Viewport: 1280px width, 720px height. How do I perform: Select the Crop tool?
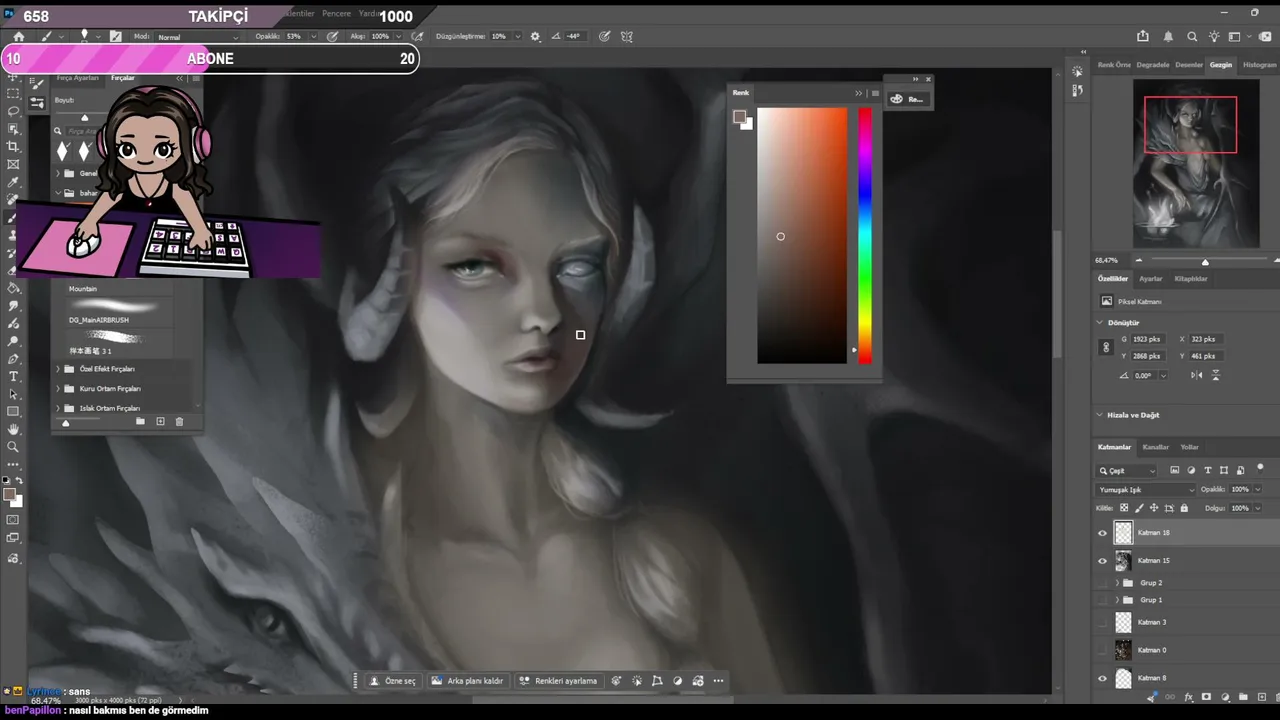point(13,147)
